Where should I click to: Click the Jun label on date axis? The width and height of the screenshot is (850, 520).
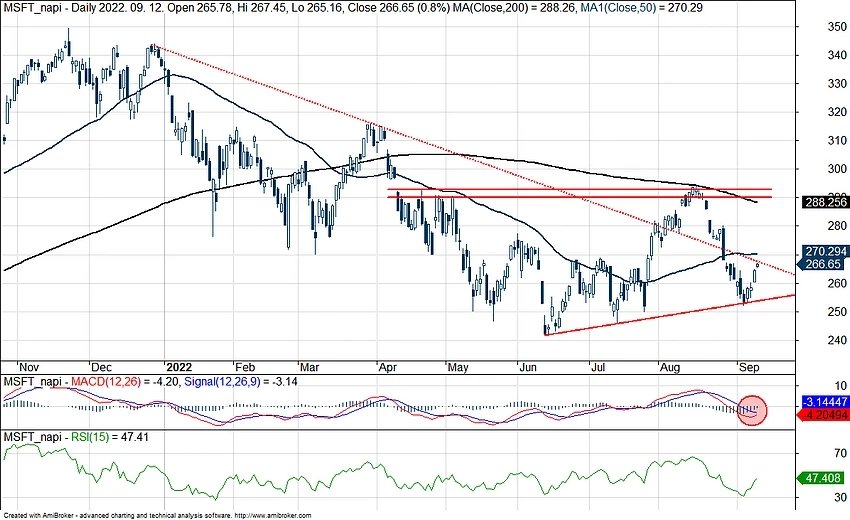coord(528,367)
